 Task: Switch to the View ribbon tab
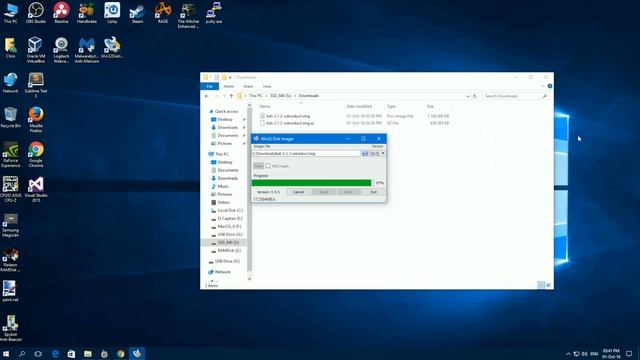[x=267, y=86]
